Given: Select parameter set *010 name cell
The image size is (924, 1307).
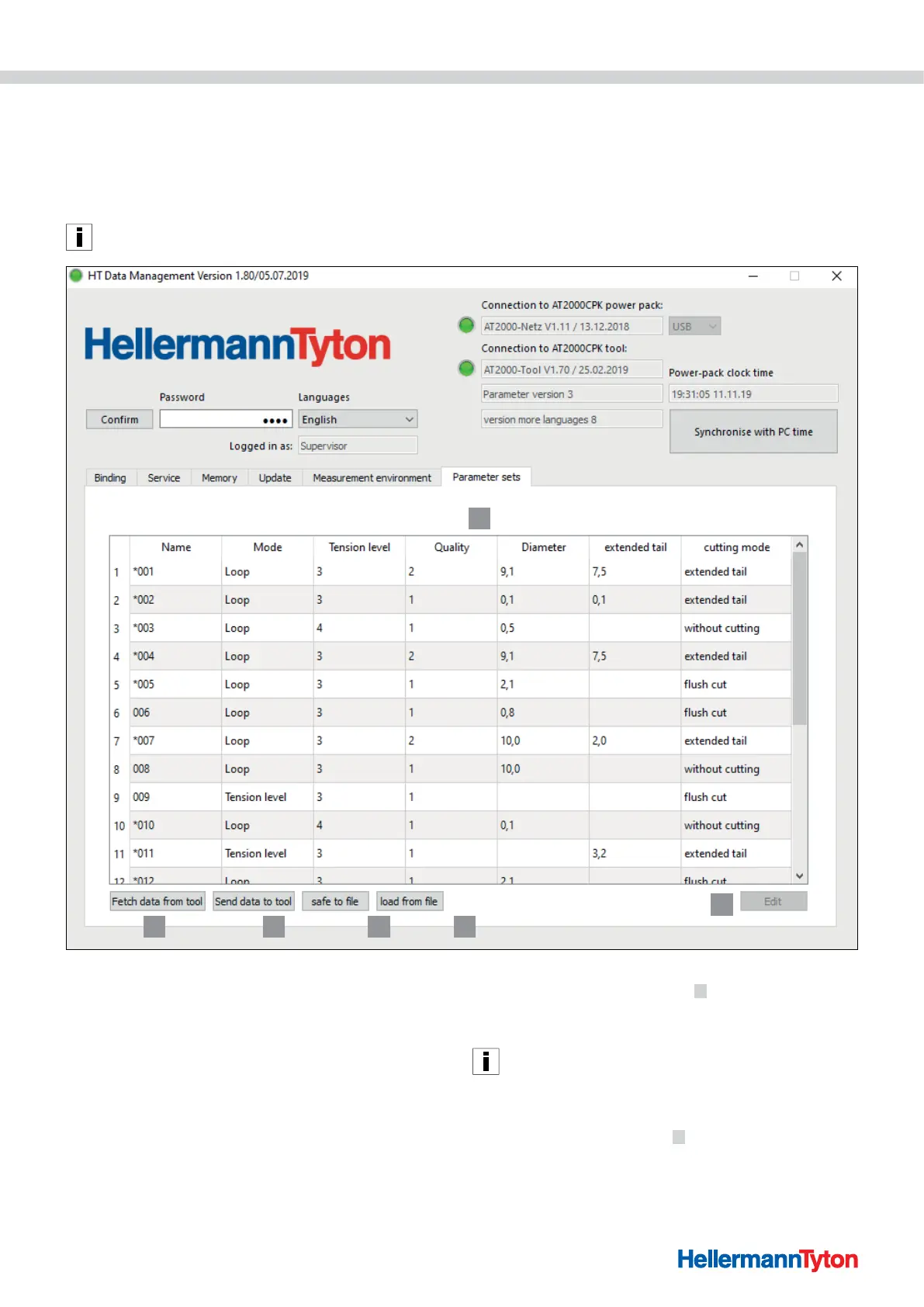Looking at the screenshot, I should 175,825.
